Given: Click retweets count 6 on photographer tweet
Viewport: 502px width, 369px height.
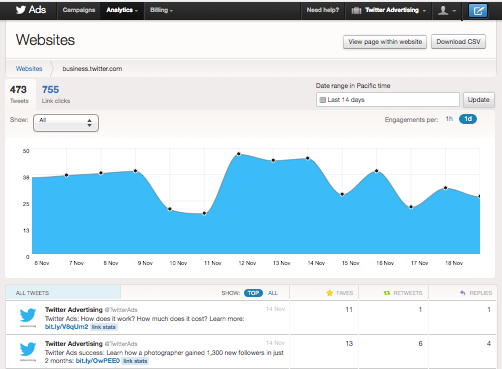Looking at the screenshot, I should (421, 344).
